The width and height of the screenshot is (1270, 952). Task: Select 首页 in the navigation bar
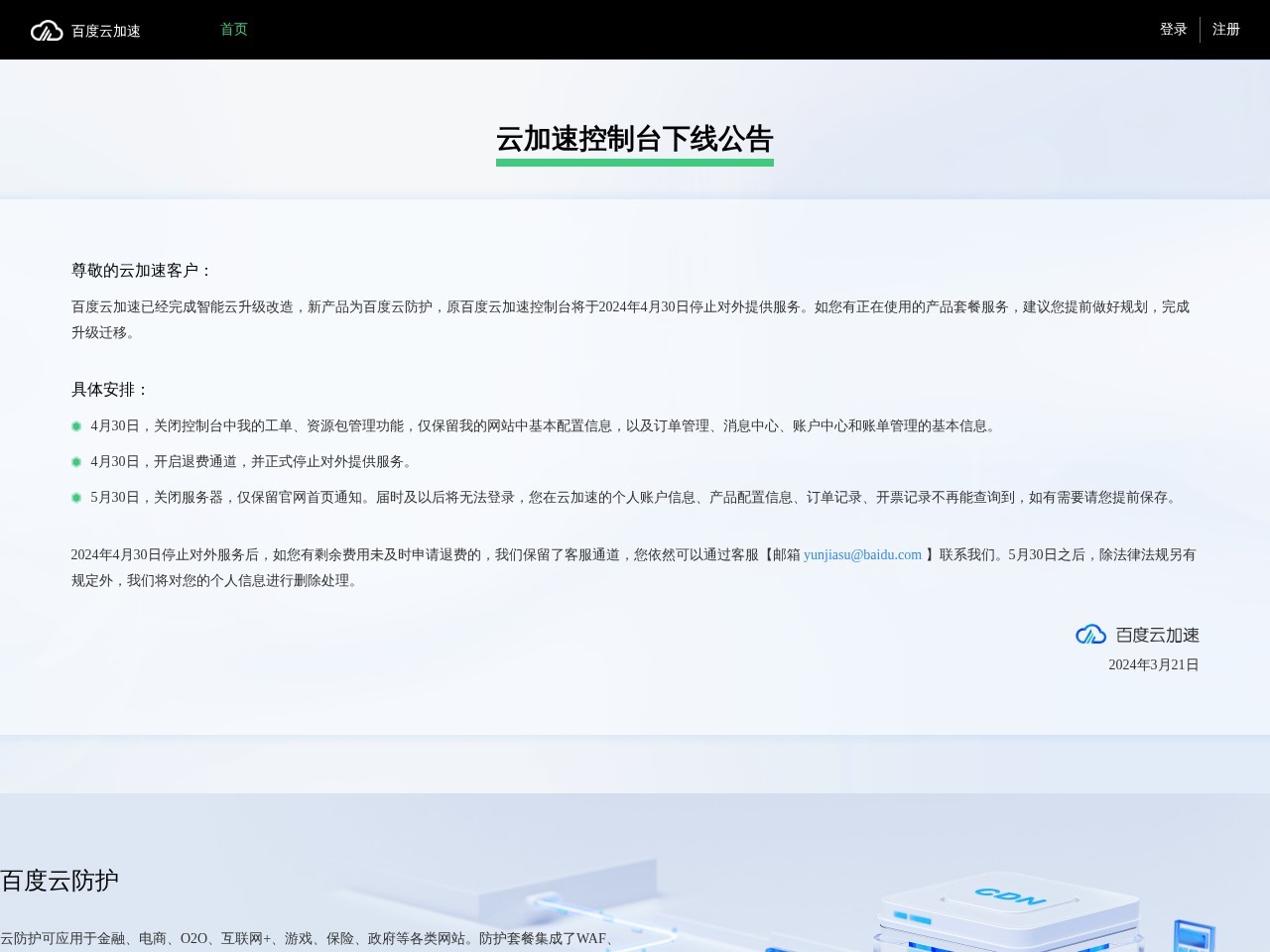point(233,29)
